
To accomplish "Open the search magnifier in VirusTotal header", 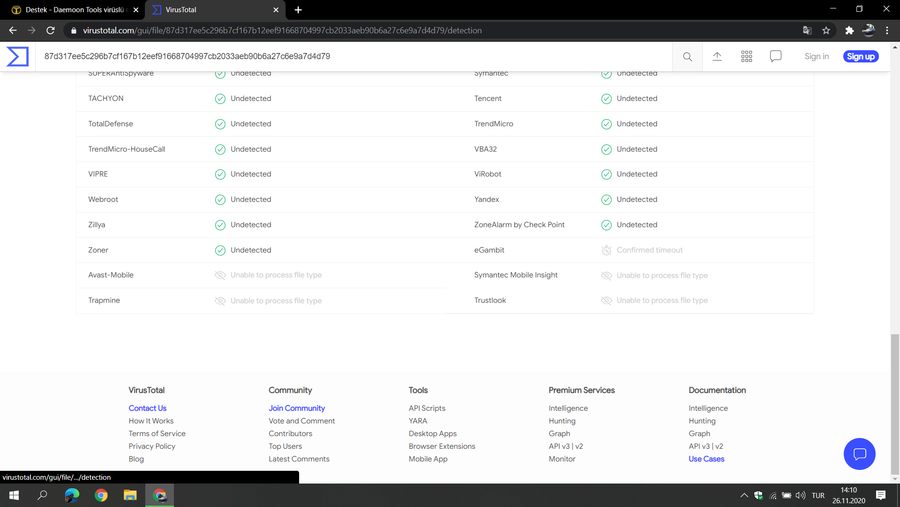I will 687,56.
